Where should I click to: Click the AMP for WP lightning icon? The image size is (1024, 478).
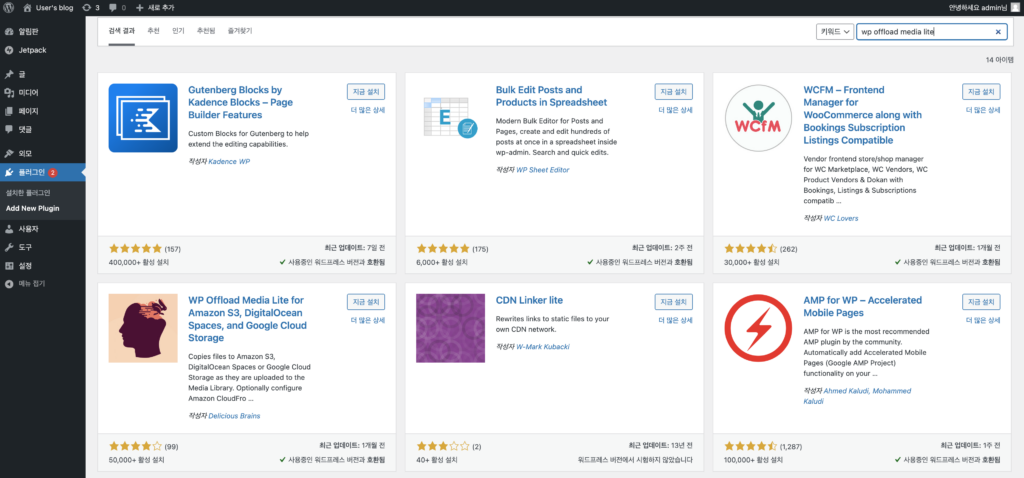759,328
